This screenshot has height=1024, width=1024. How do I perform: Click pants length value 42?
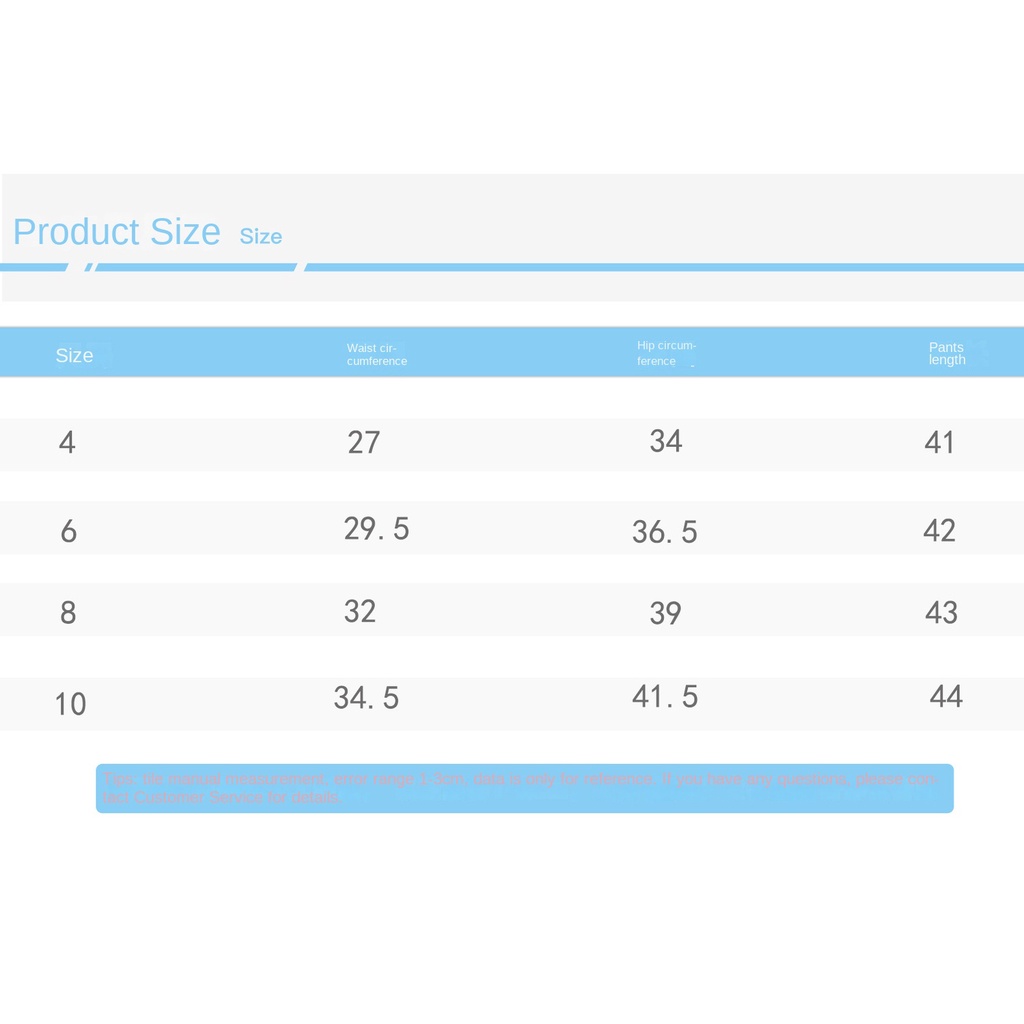[x=939, y=530]
